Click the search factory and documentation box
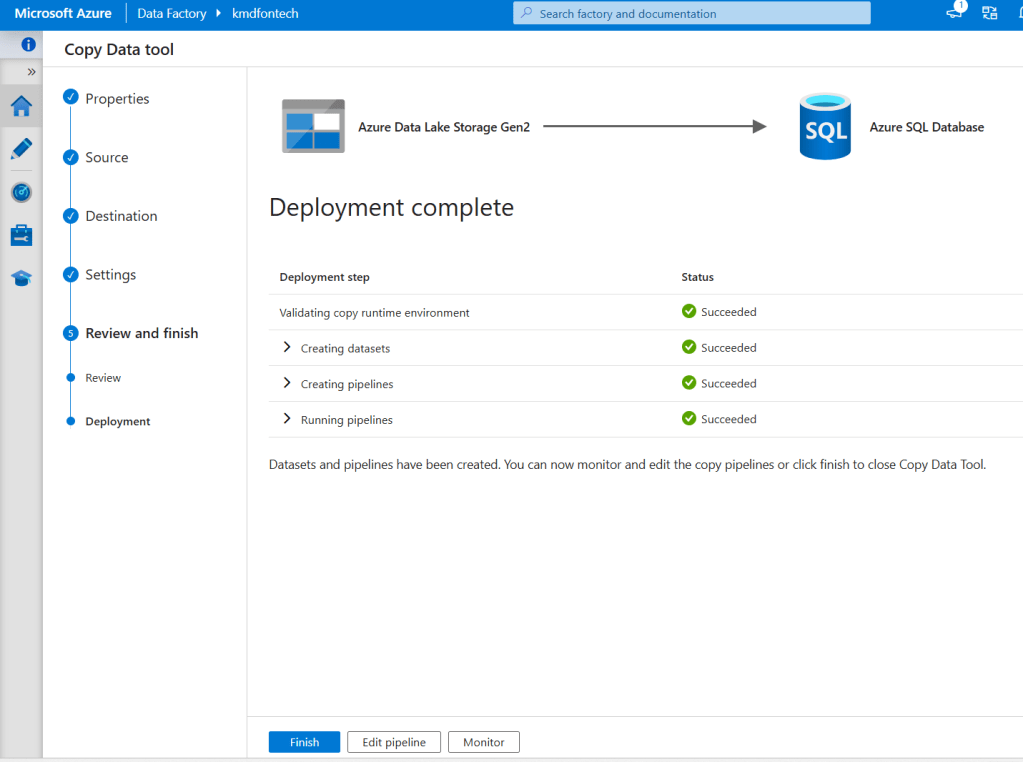 coord(692,14)
